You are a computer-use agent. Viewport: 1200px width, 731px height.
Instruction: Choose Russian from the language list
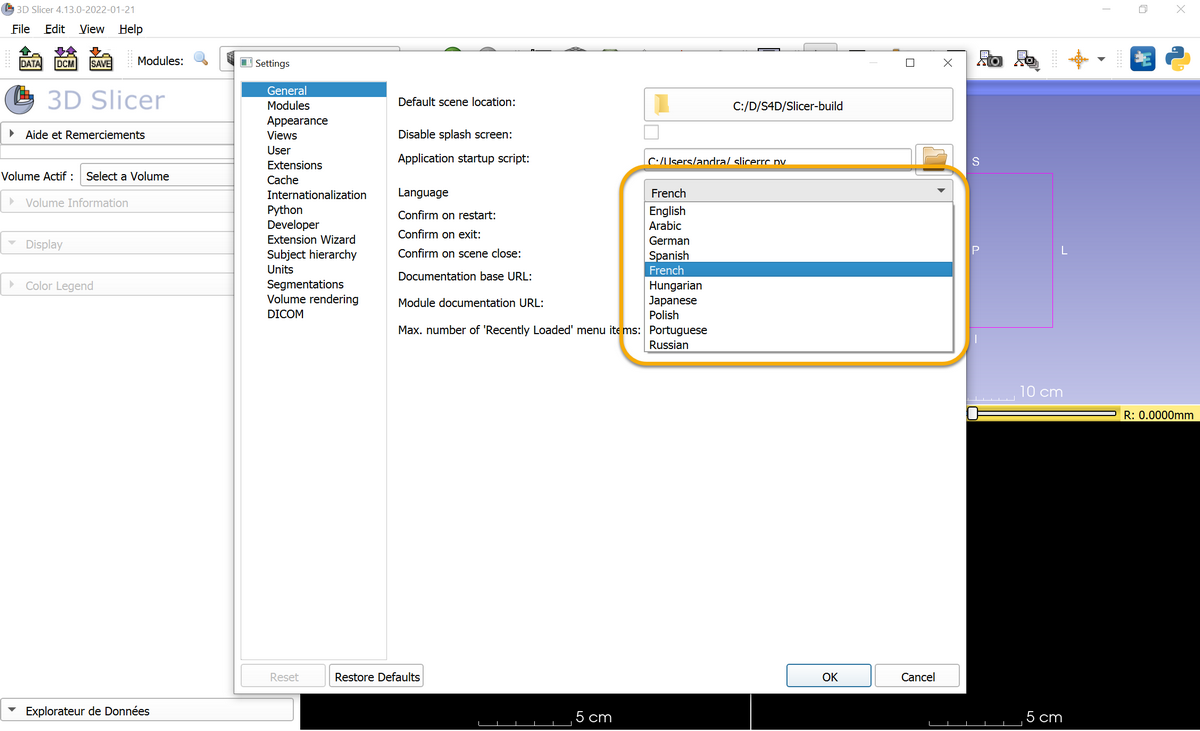pyautogui.click(x=799, y=345)
